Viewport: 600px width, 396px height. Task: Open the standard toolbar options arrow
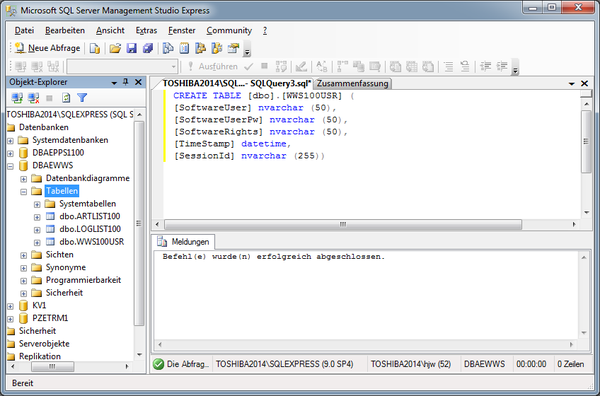click(x=247, y=51)
